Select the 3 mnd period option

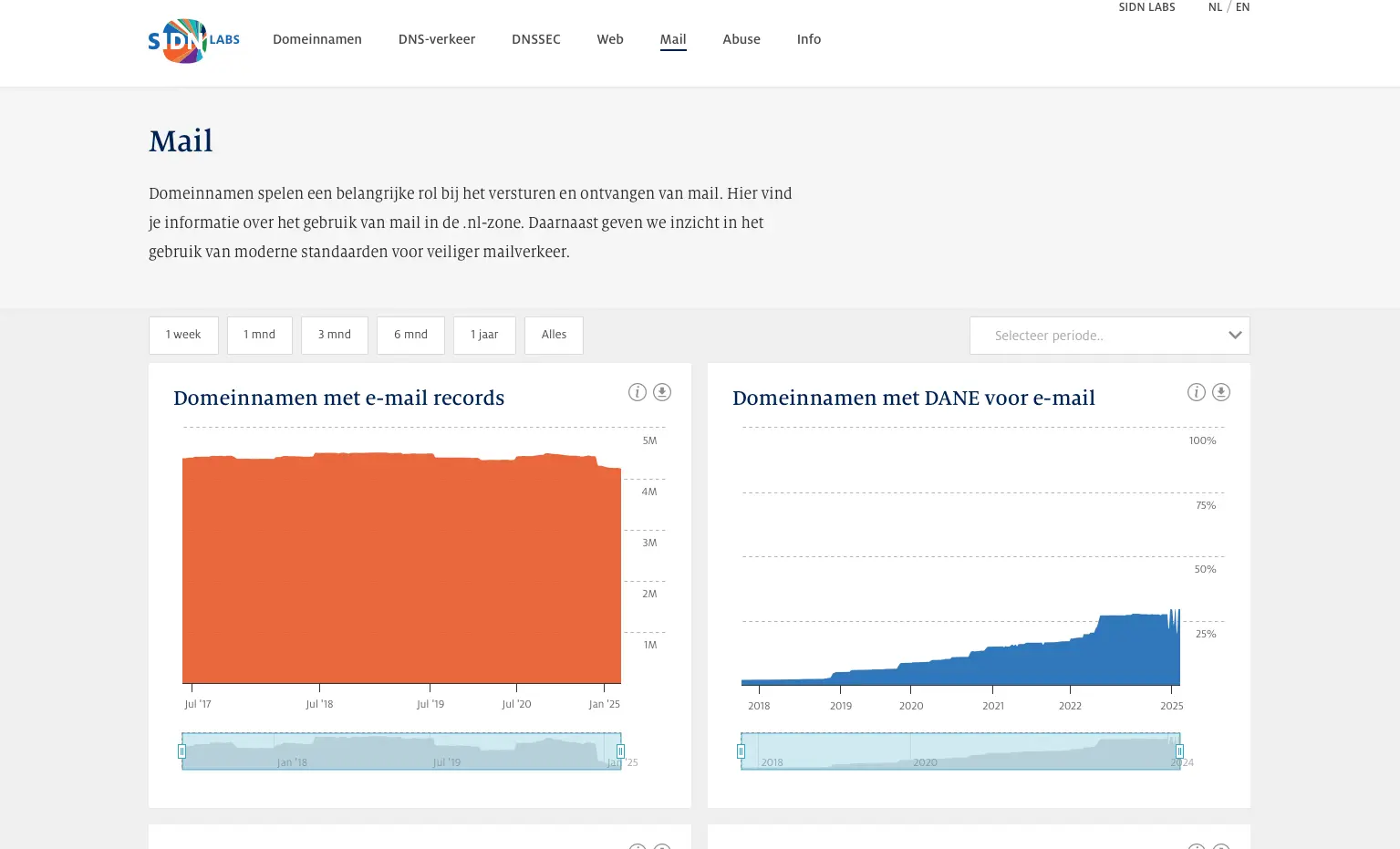click(x=334, y=335)
